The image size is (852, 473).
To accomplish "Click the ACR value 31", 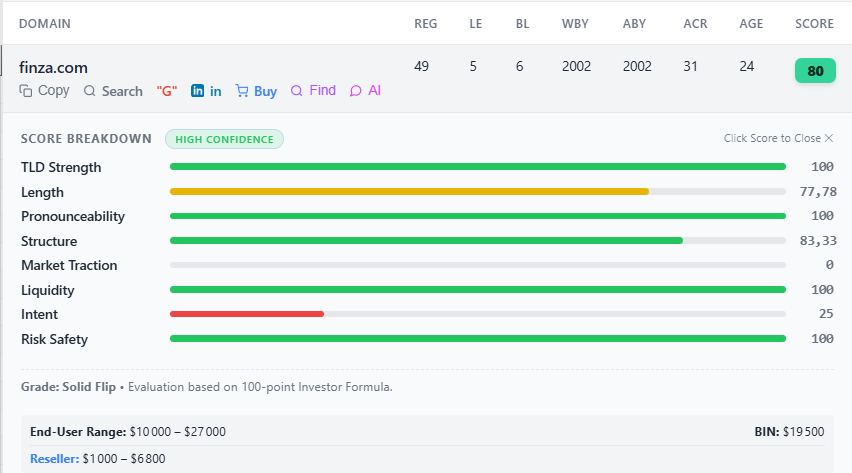I will pyautogui.click(x=691, y=66).
